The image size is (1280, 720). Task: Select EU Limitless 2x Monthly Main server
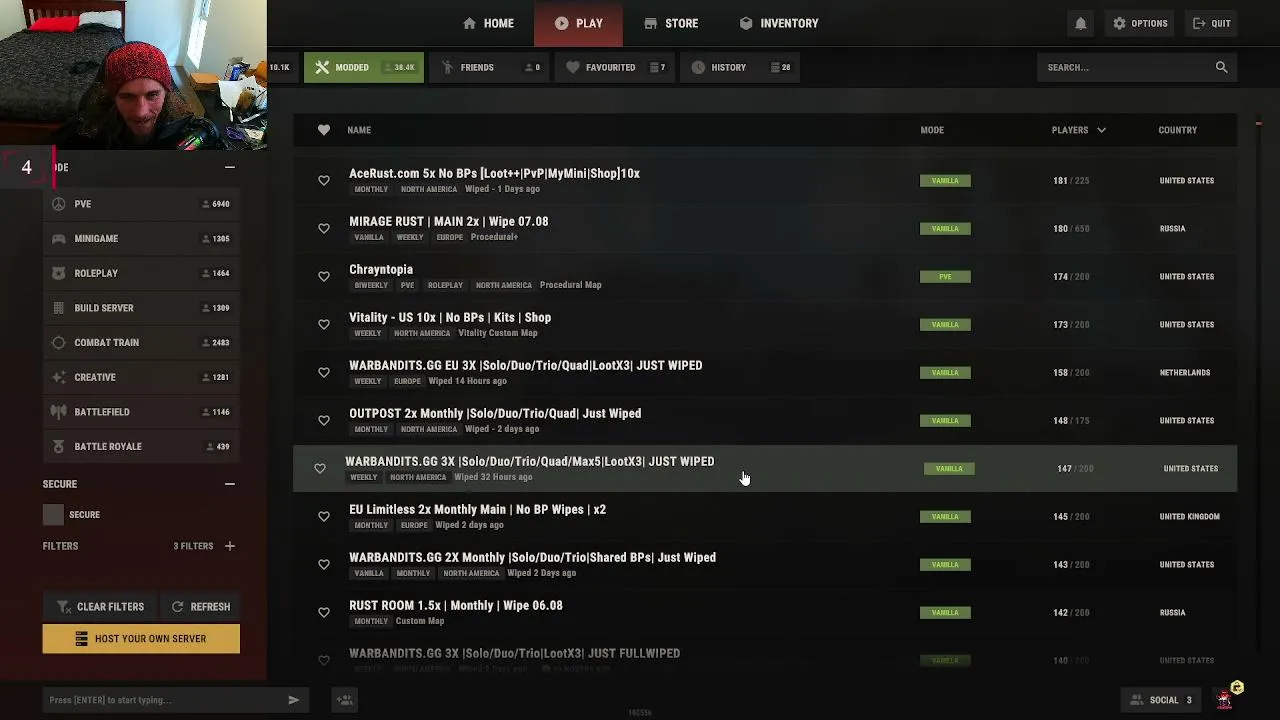click(477, 510)
